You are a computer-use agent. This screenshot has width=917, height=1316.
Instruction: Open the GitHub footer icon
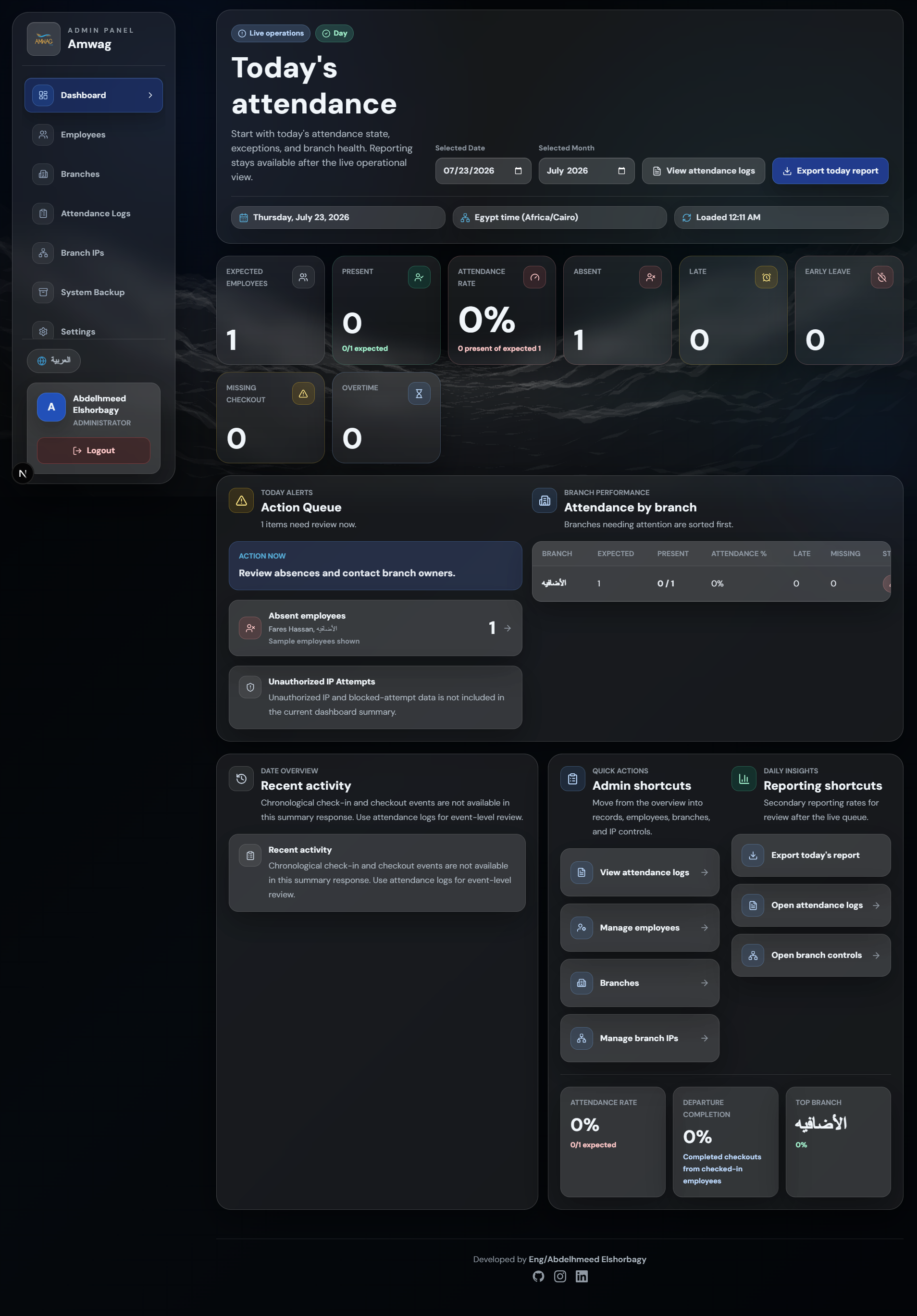coord(538,1277)
